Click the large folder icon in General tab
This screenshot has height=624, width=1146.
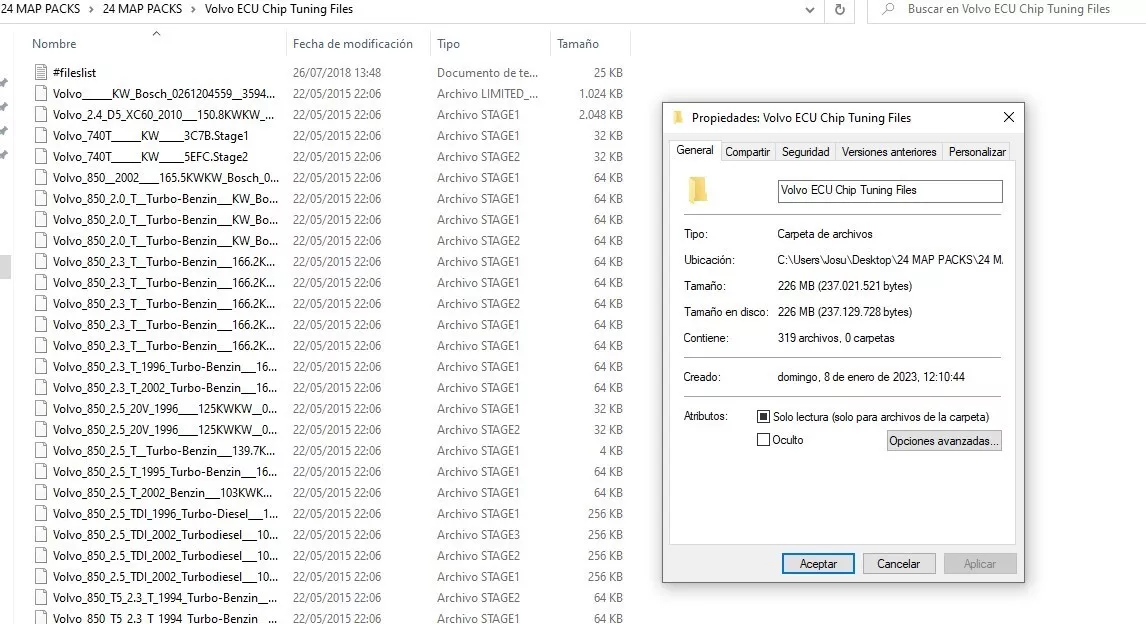(x=697, y=190)
